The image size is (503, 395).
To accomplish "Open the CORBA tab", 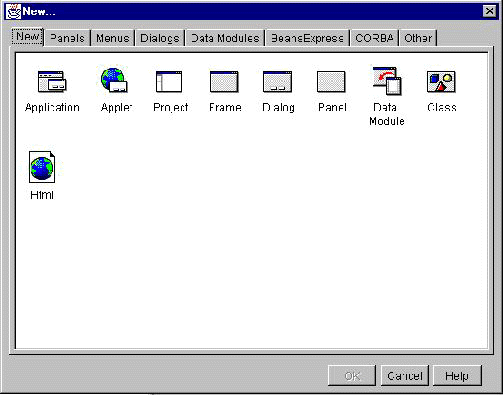I will [x=374, y=38].
